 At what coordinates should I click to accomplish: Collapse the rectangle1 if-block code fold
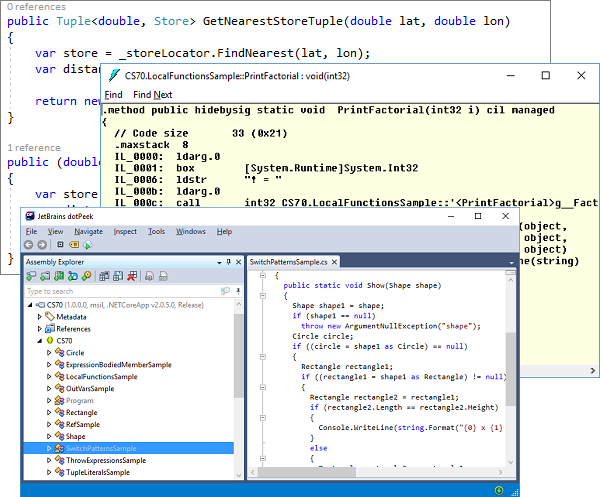(263, 387)
